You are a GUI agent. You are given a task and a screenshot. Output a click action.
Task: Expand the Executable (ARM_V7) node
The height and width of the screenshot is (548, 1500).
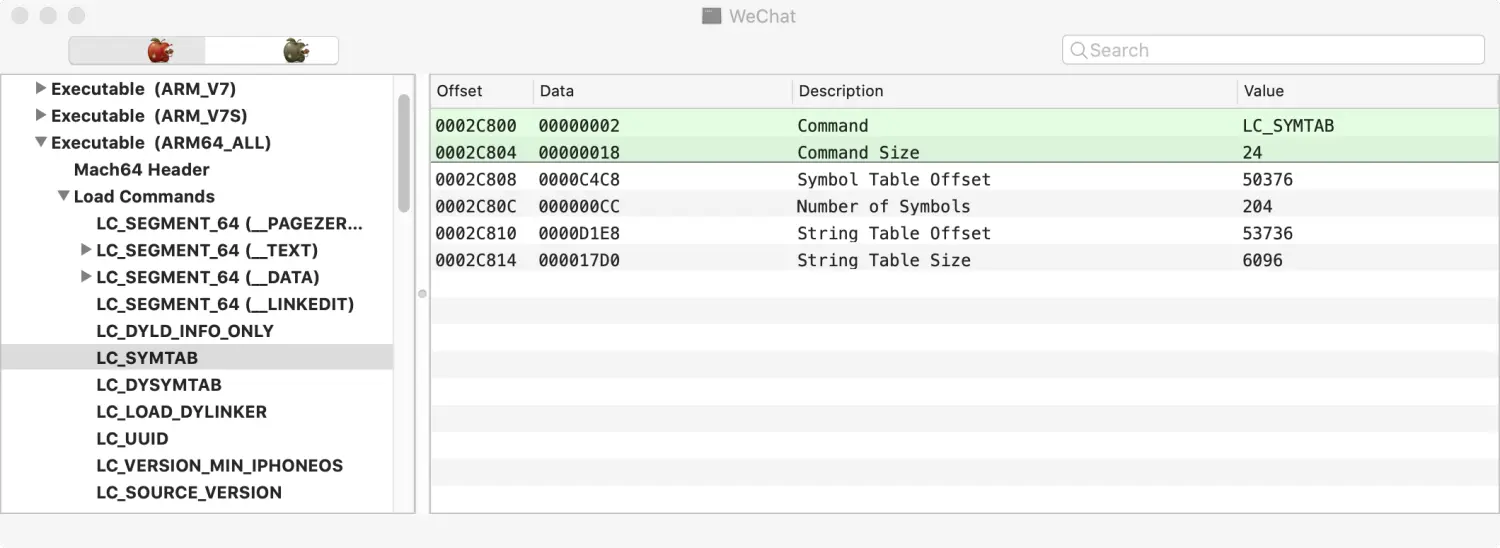tap(41, 89)
